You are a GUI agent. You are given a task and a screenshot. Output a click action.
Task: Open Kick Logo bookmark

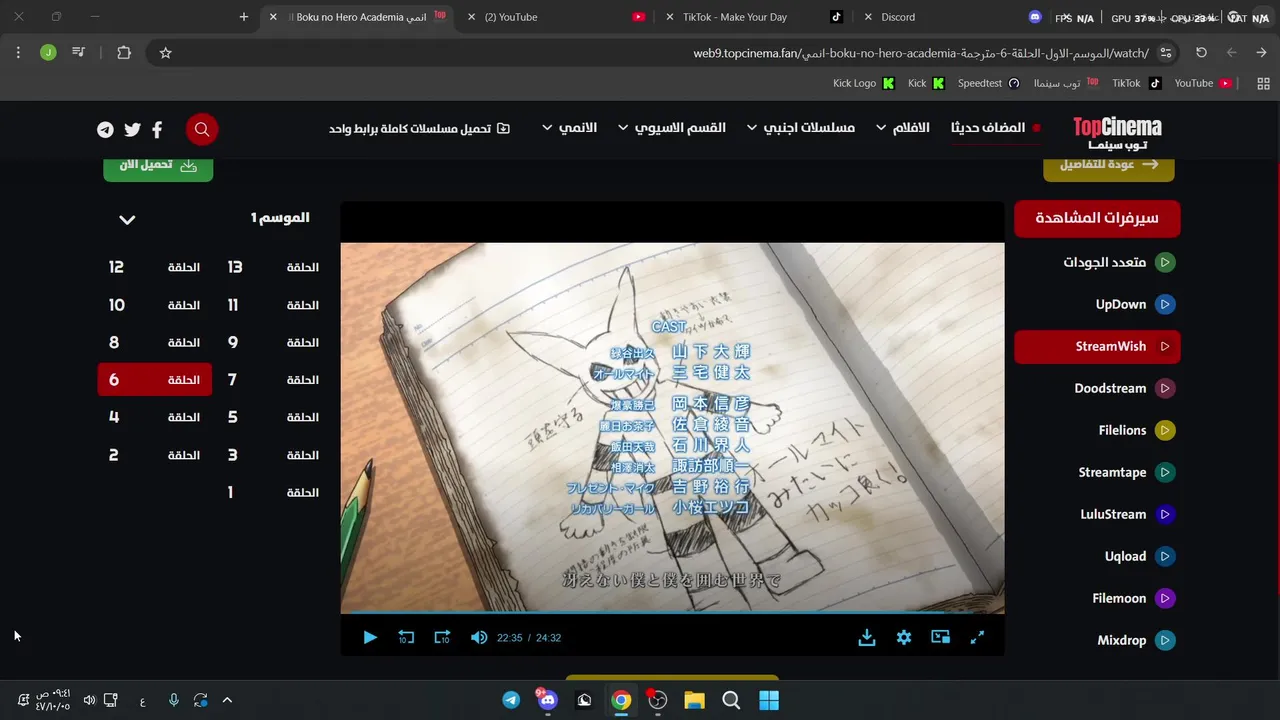tap(864, 83)
